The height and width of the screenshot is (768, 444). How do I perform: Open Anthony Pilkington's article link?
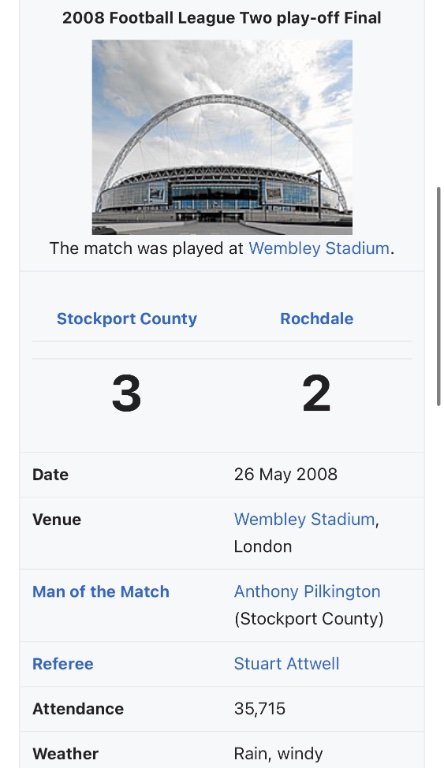click(x=307, y=592)
